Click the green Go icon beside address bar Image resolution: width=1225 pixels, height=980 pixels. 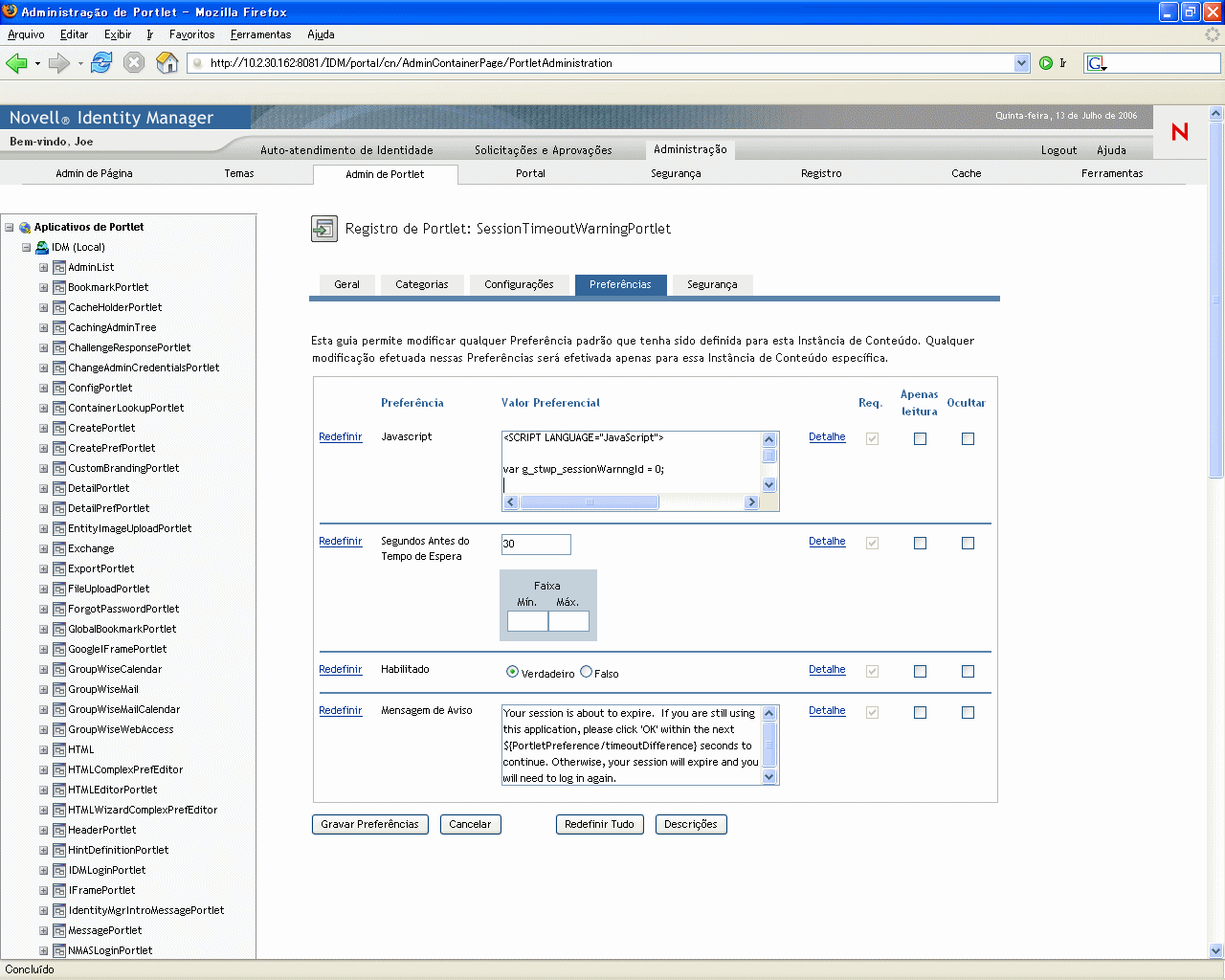click(1046, 63)
